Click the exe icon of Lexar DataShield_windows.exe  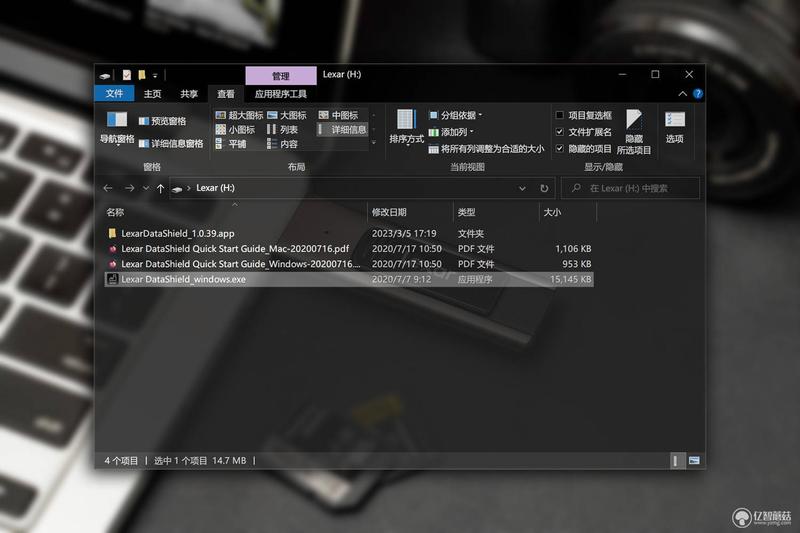(112, 280)
